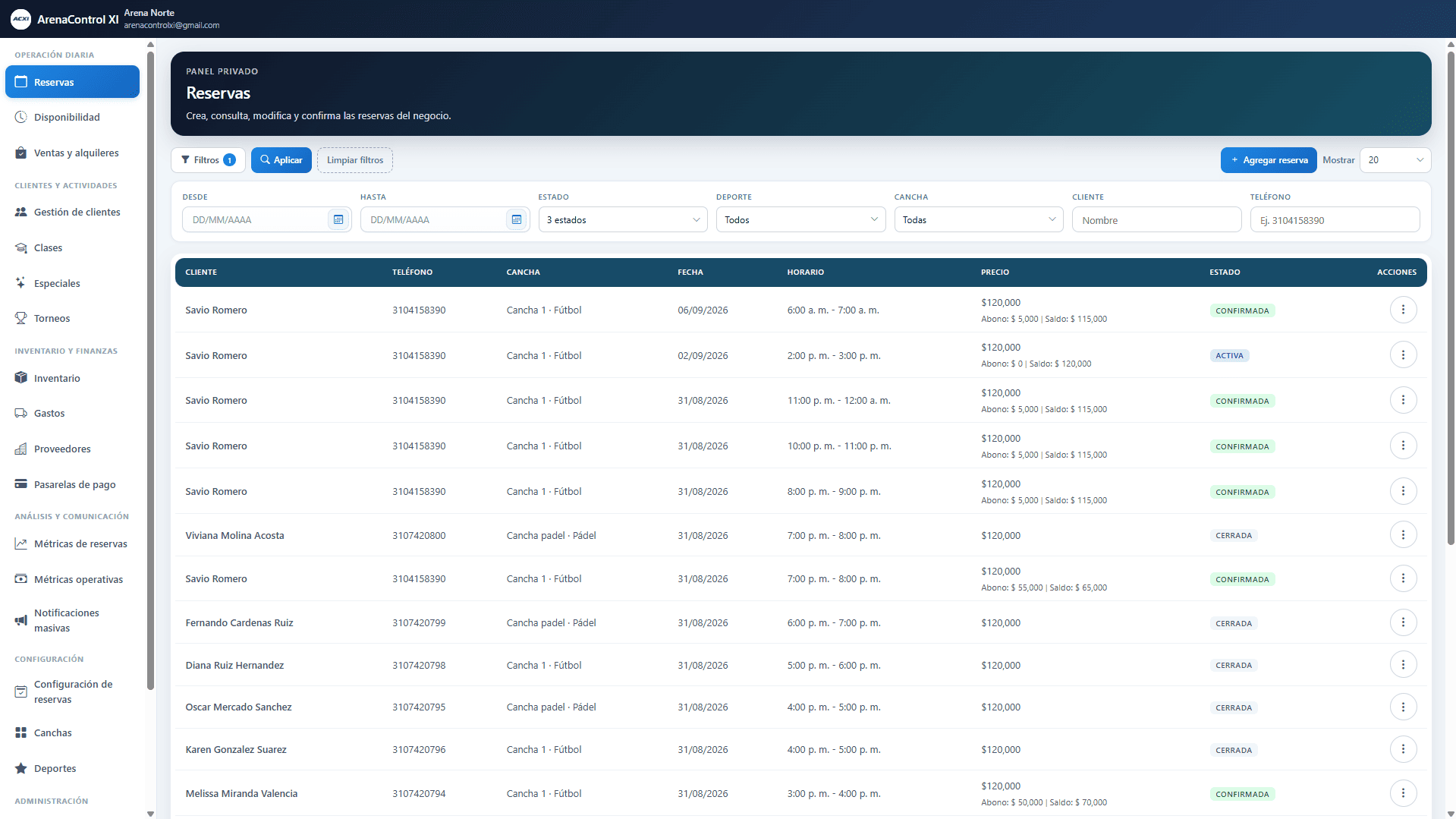Open actions menu for Oscar Mercado Sanchez row

click(x=1403, y=707)
